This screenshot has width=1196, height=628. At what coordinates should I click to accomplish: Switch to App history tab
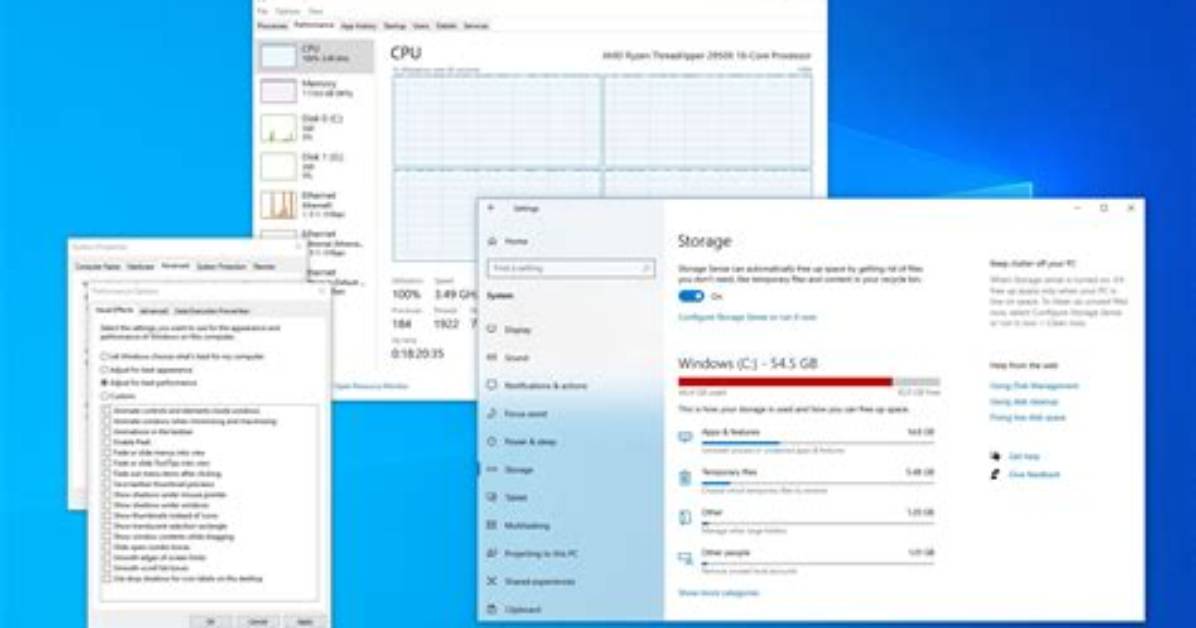tap(358, 26)
